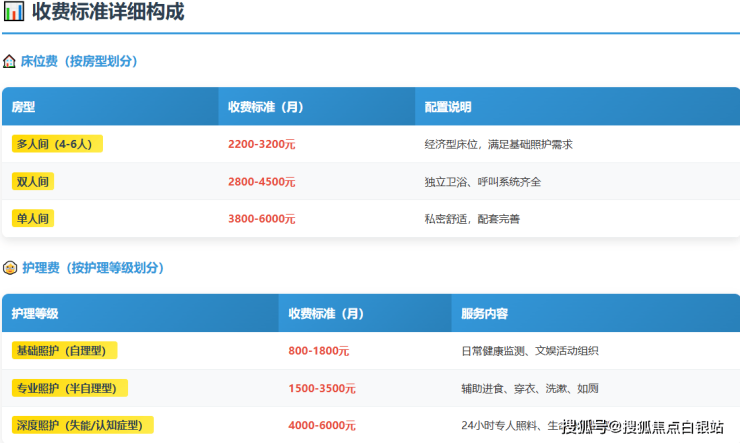Click the highlighted 双人间 label
Screen dimensions: 740x443
pyautogui.click(x=32, y=181)
